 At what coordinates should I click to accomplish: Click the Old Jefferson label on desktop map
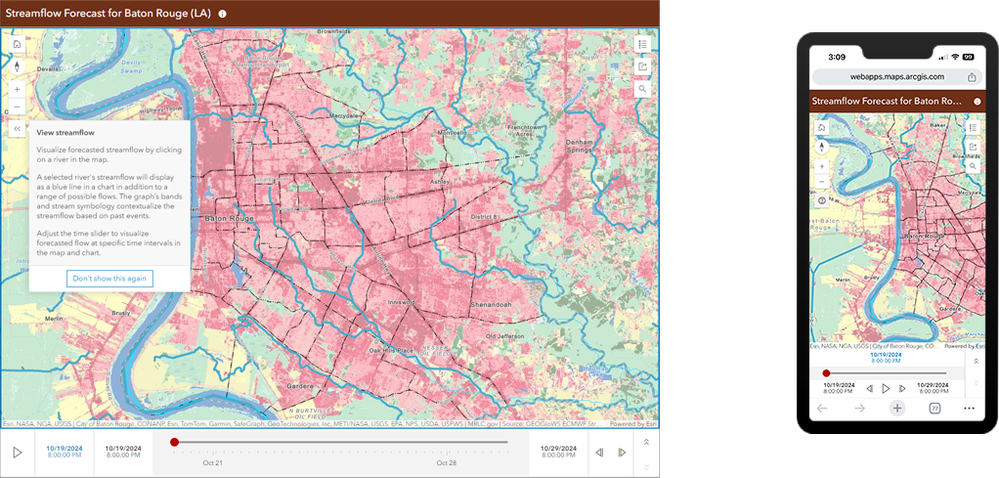click(x=505, y=336)
